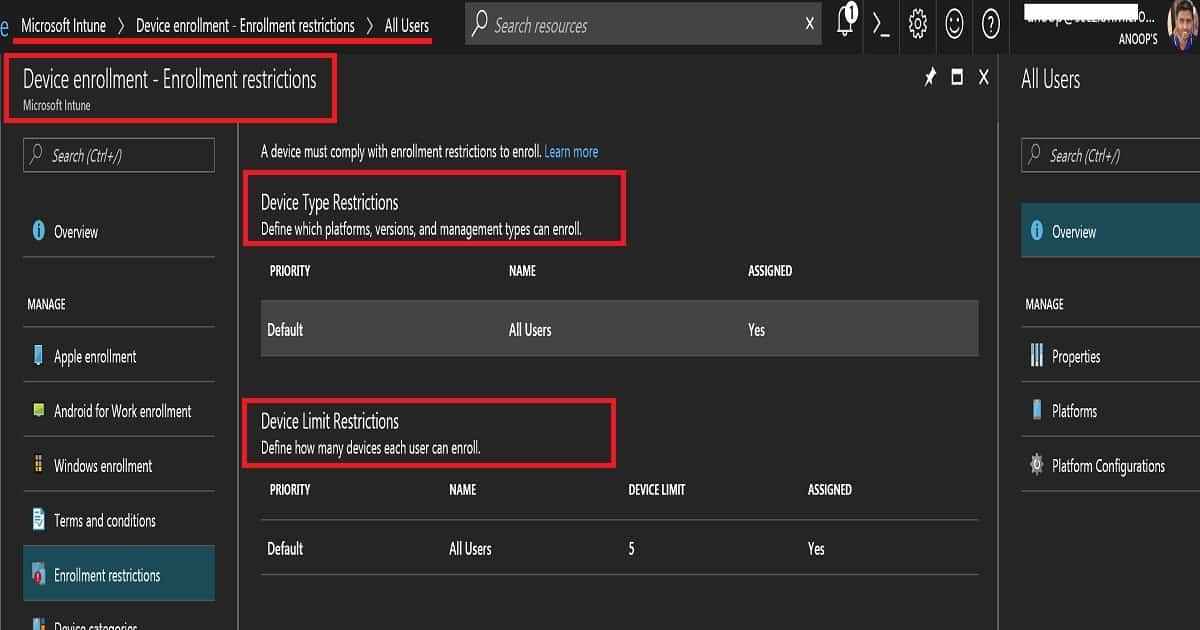Click the feedback smiley icon
Screen dimensions: 1200x630
[x=954, y=24]
